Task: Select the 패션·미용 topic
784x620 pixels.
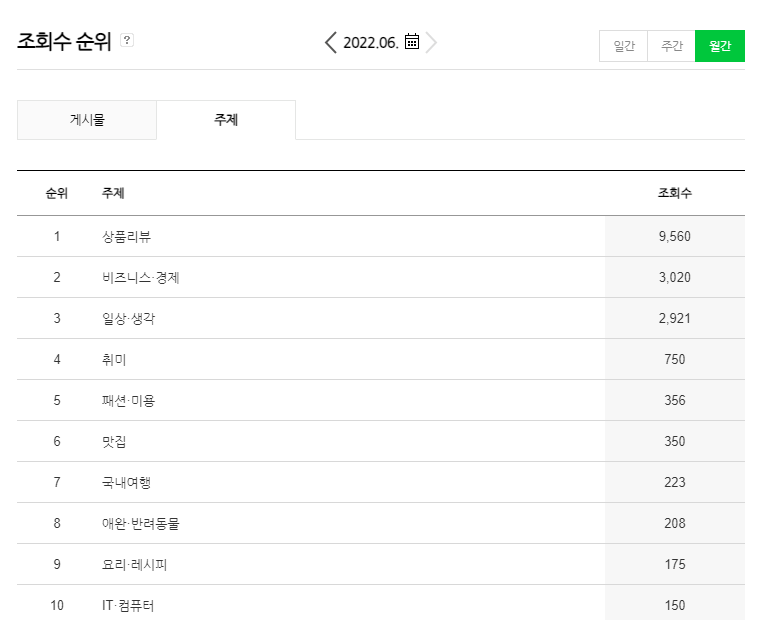Action: 128,400
